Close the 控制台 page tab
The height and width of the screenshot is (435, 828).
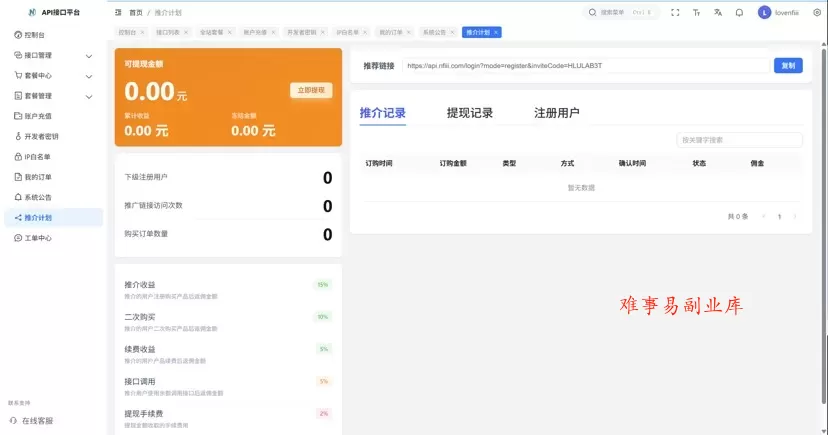(x=142, y=32)
